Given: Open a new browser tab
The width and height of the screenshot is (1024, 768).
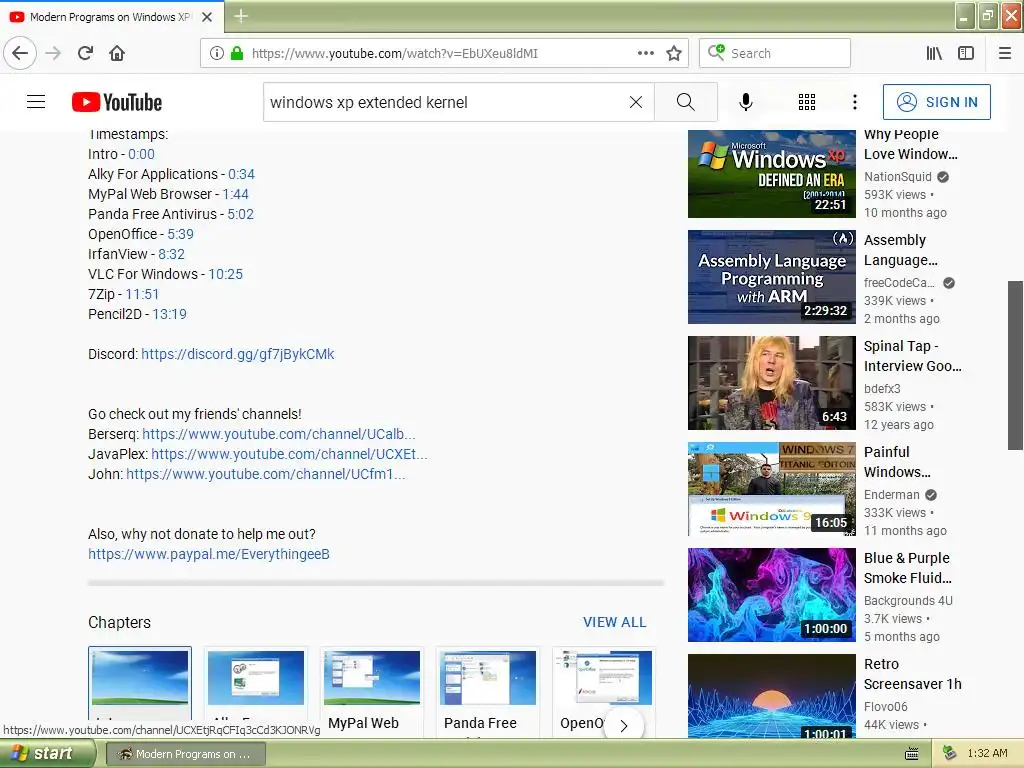Looking at the screenshot, I should pyautogui.click(x=241, y=16).
